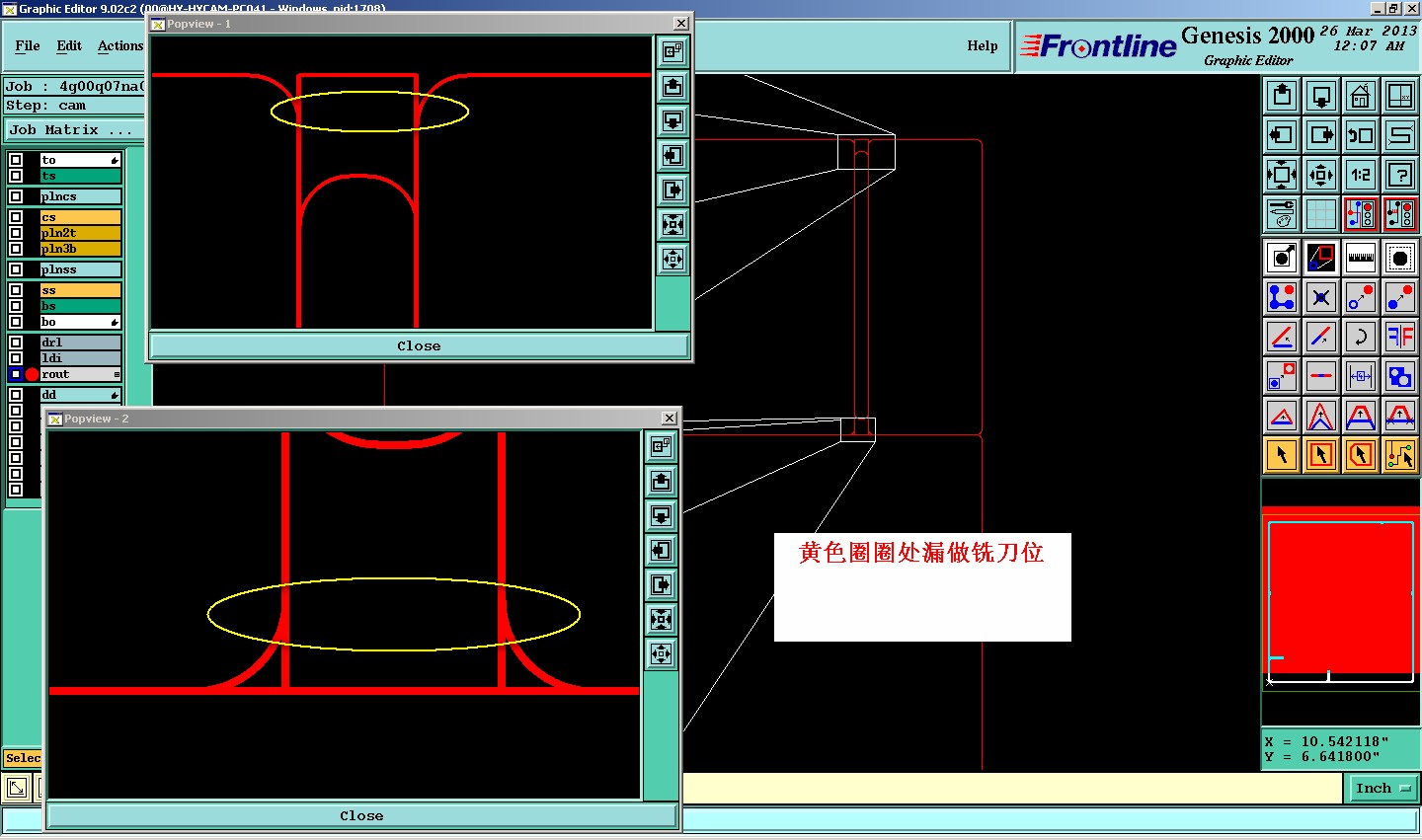This screenshot has width=1422, height=840.
Task: Select the pln3b layer name
Action: click(80, 249)
